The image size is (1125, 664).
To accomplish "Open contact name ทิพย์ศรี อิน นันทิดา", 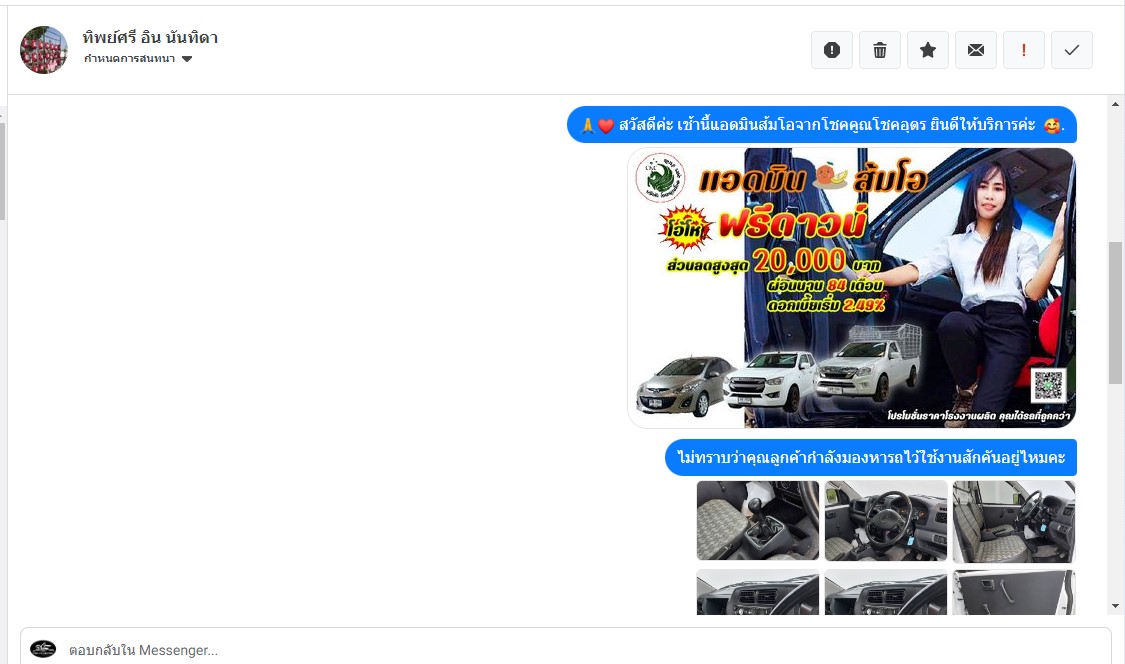I will (x=150, y=37).
